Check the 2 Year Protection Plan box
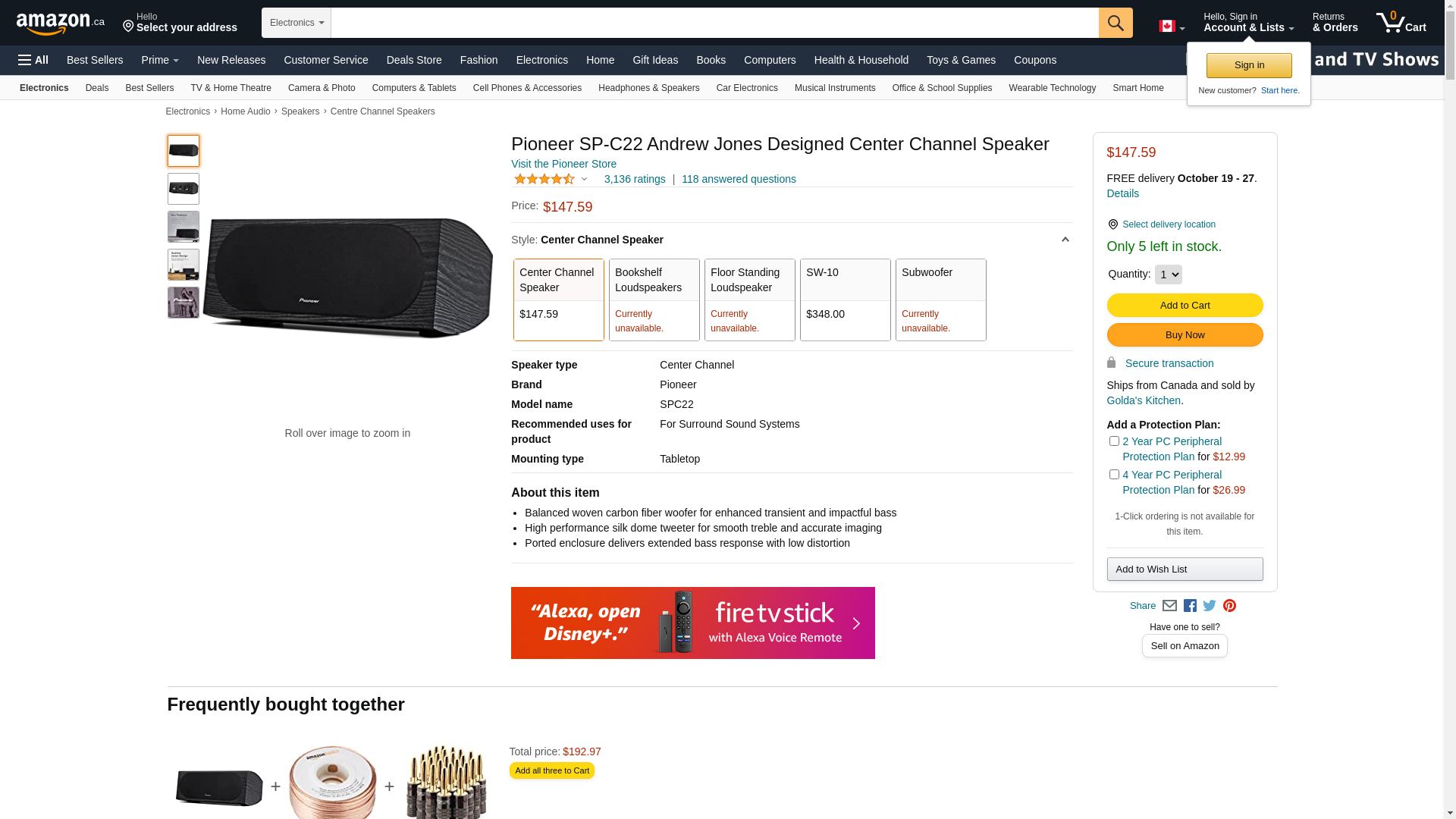 click(1114, 441)
